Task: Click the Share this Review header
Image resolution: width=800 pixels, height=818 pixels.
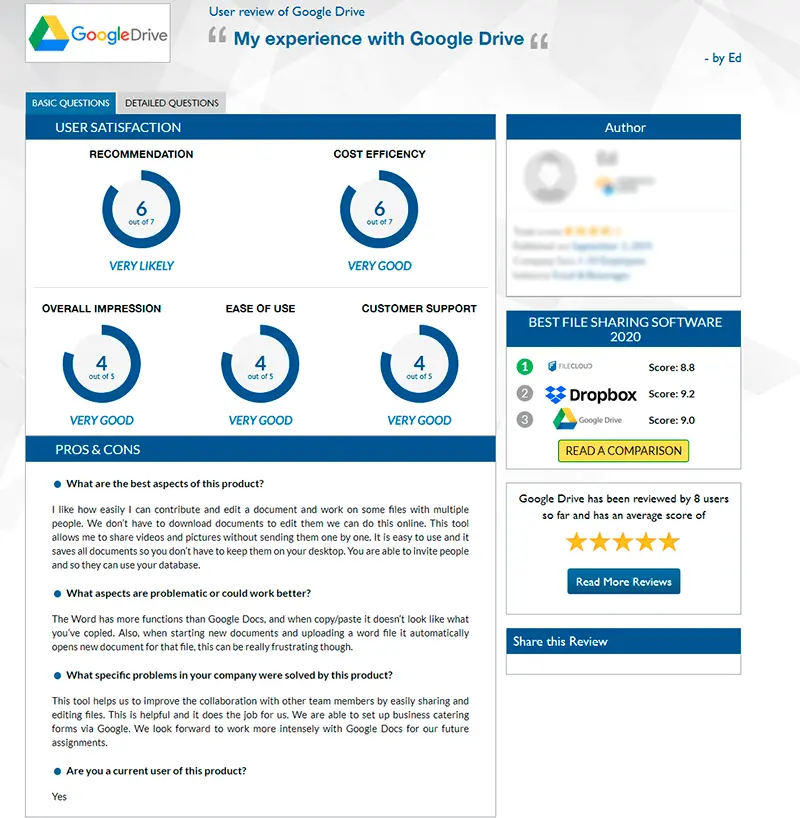Action: coord(624,641)
